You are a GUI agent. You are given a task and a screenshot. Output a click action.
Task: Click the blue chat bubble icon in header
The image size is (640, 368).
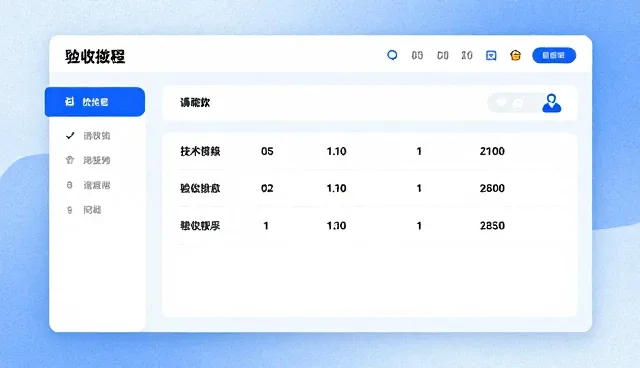(x=392, y=55)
